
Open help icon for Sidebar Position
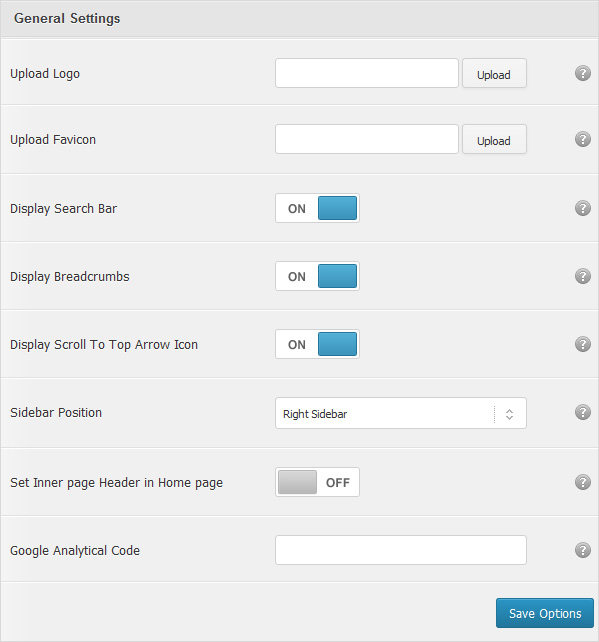coord(583,412)
